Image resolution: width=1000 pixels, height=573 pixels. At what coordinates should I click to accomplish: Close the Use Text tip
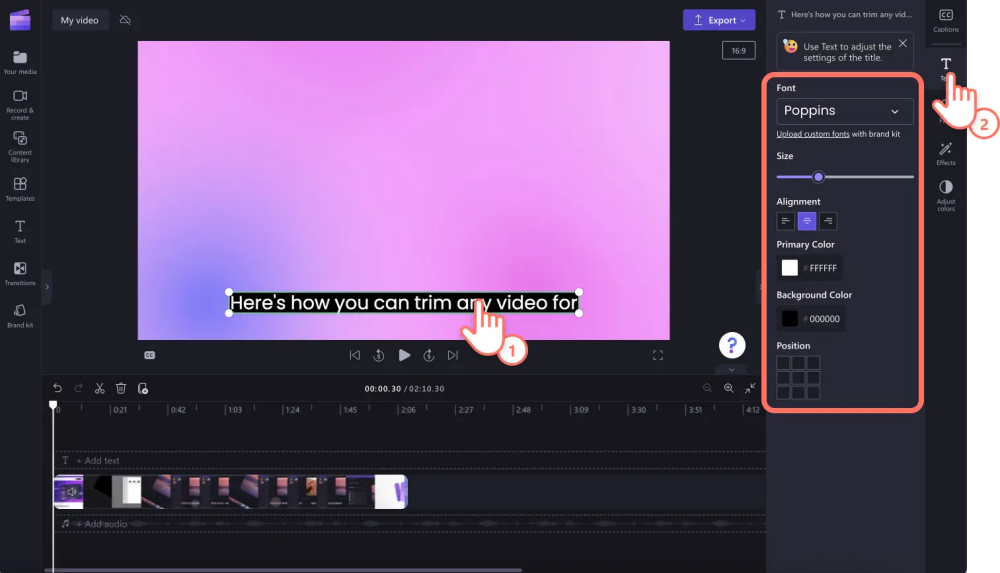[x=902, y=43]
